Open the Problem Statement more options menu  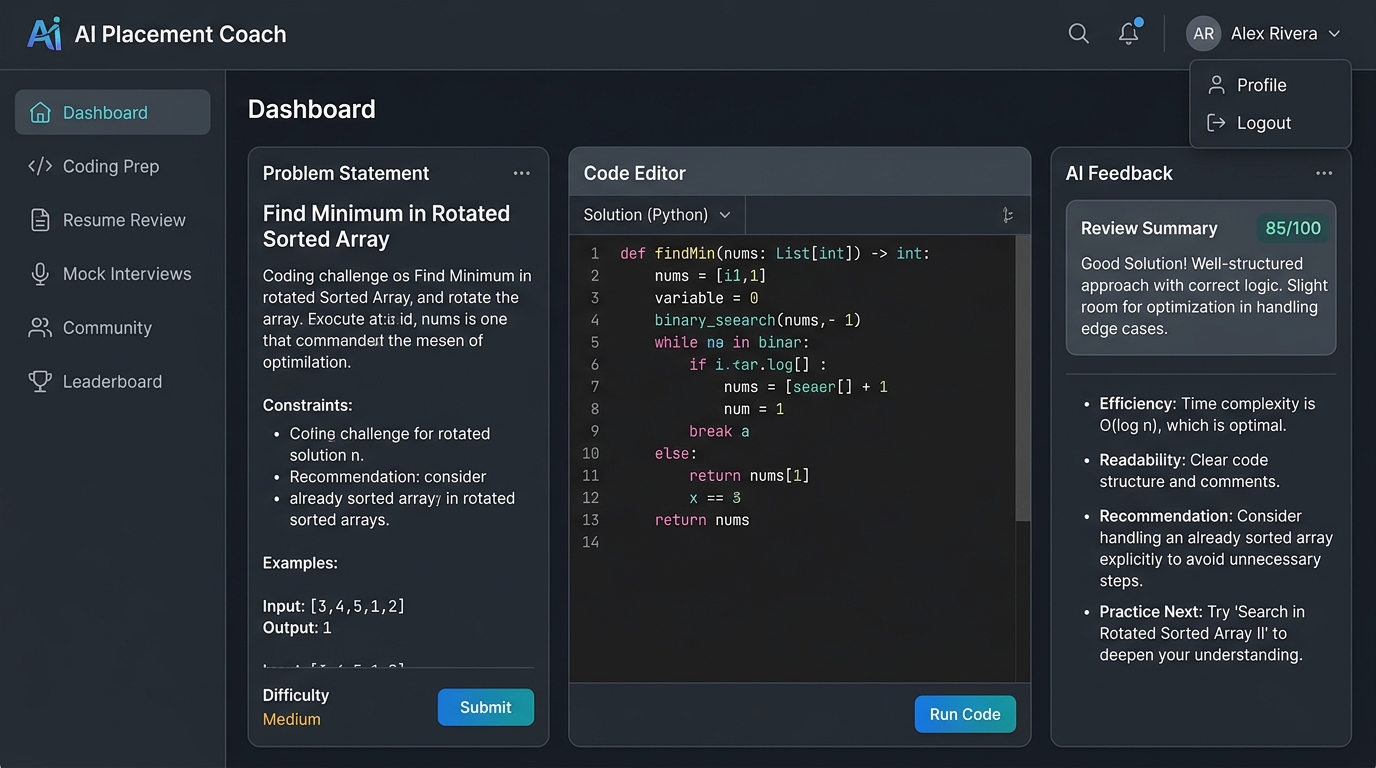521,173
